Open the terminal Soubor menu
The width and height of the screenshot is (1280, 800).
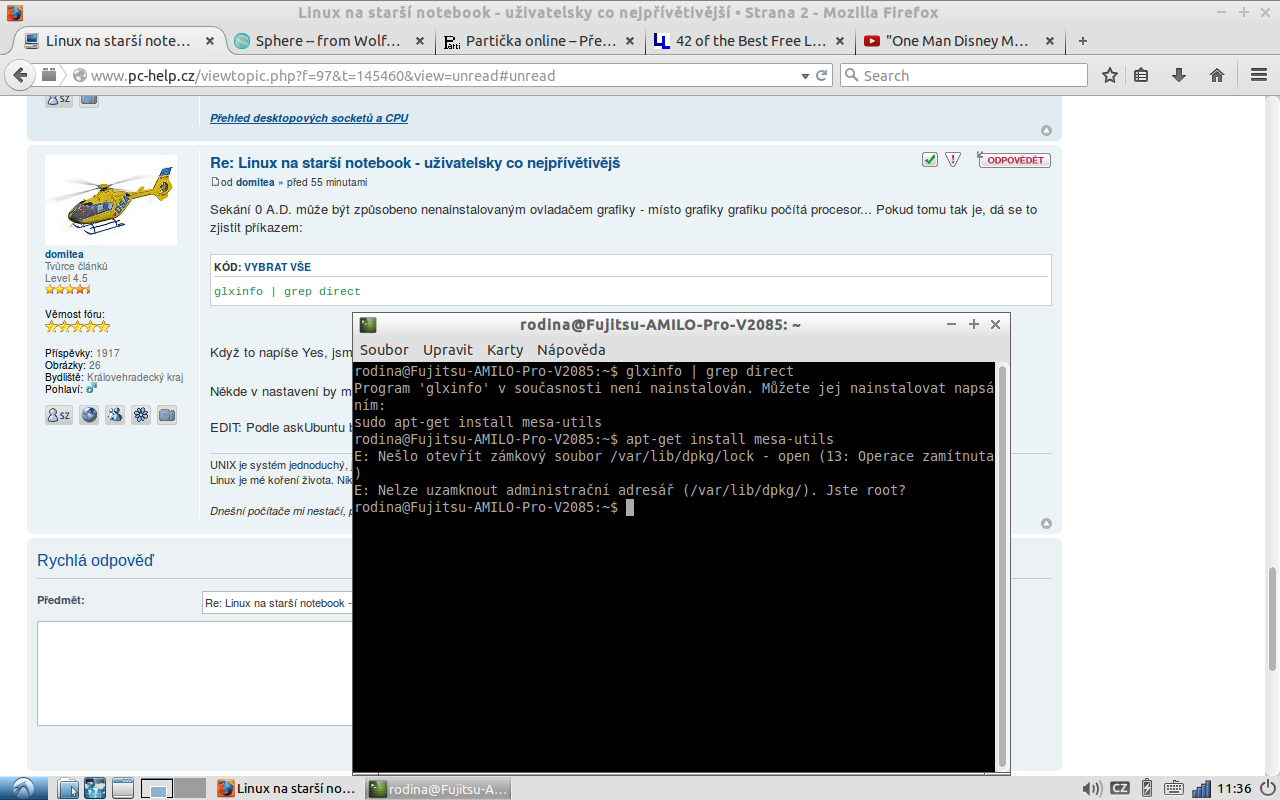(x=384, y=350)
